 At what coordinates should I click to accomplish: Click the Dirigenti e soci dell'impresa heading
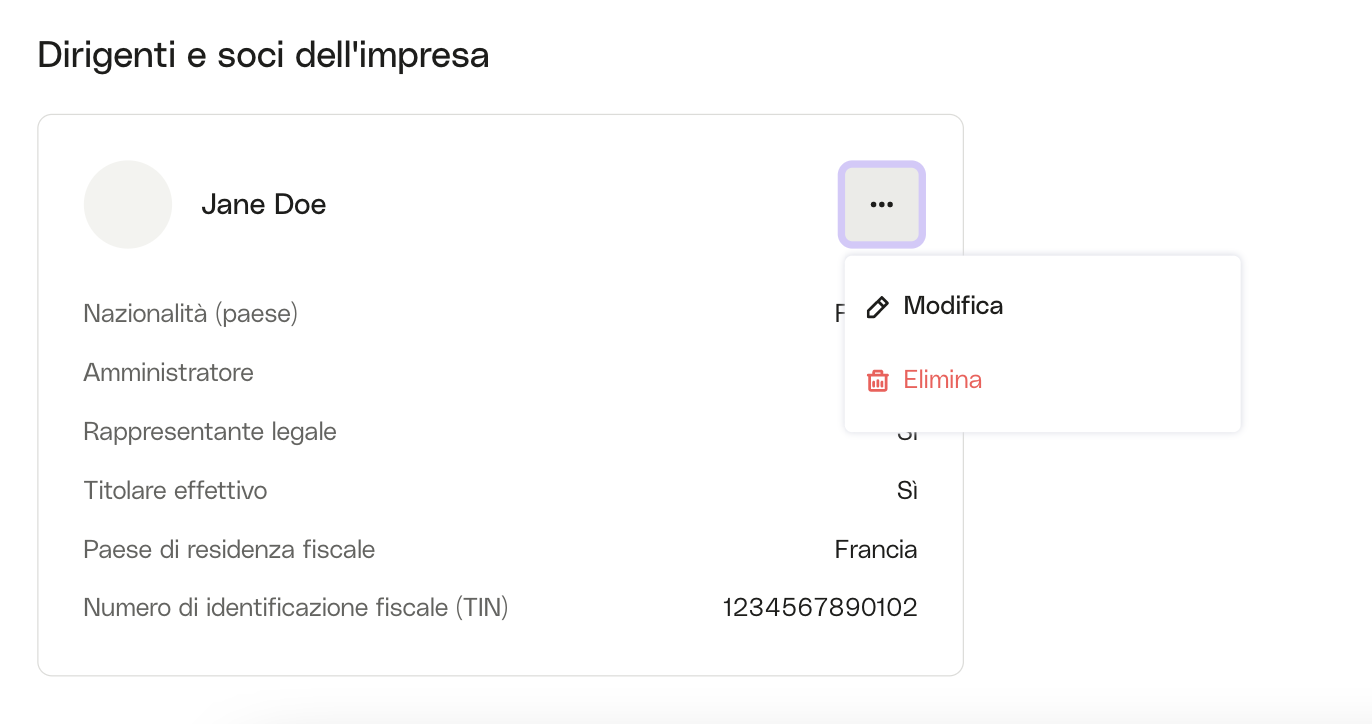[263, 55]
